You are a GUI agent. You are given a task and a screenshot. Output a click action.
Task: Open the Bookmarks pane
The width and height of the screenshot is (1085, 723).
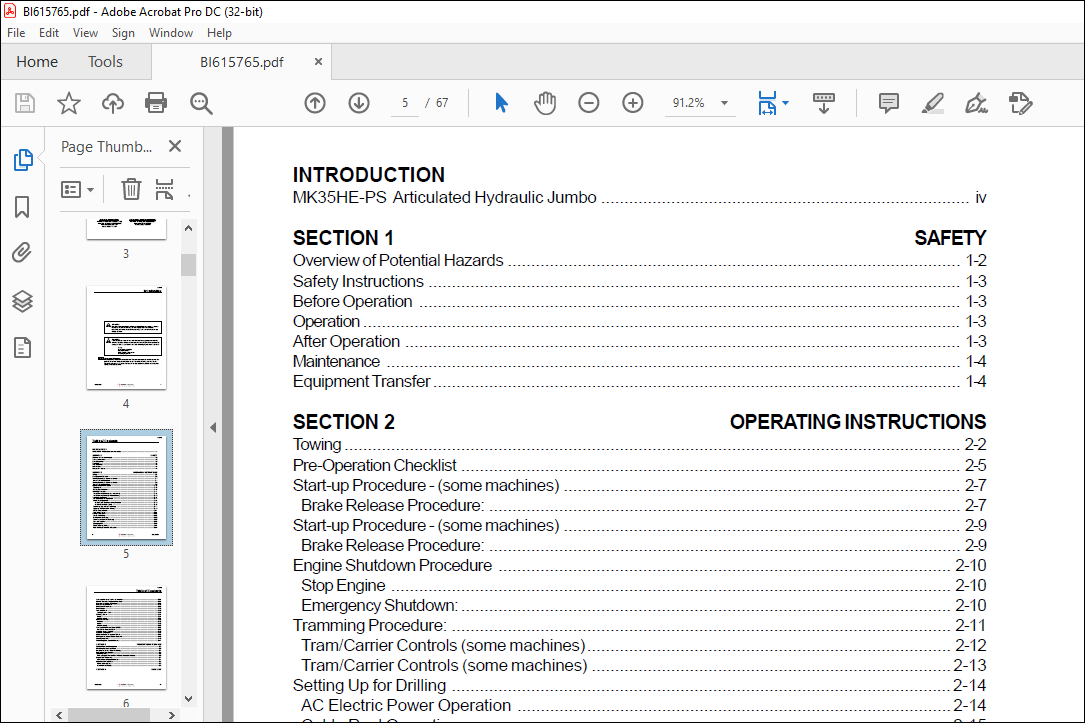click(22, 207)
